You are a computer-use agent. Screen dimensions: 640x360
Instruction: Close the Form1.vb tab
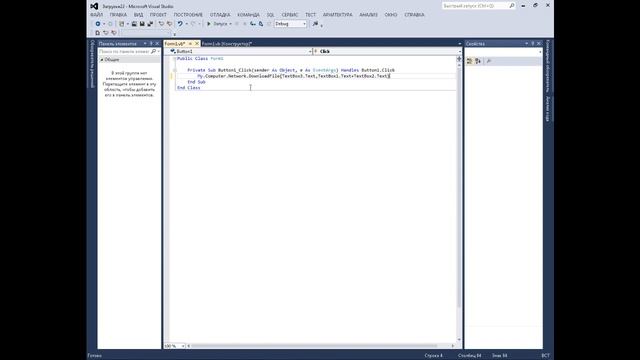197,43
